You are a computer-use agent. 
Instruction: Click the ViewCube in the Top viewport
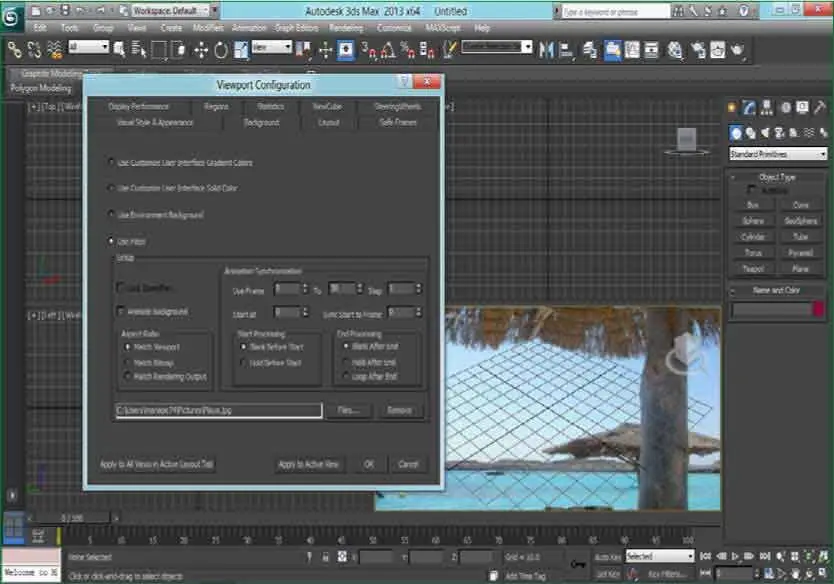[x=686, y=141]
